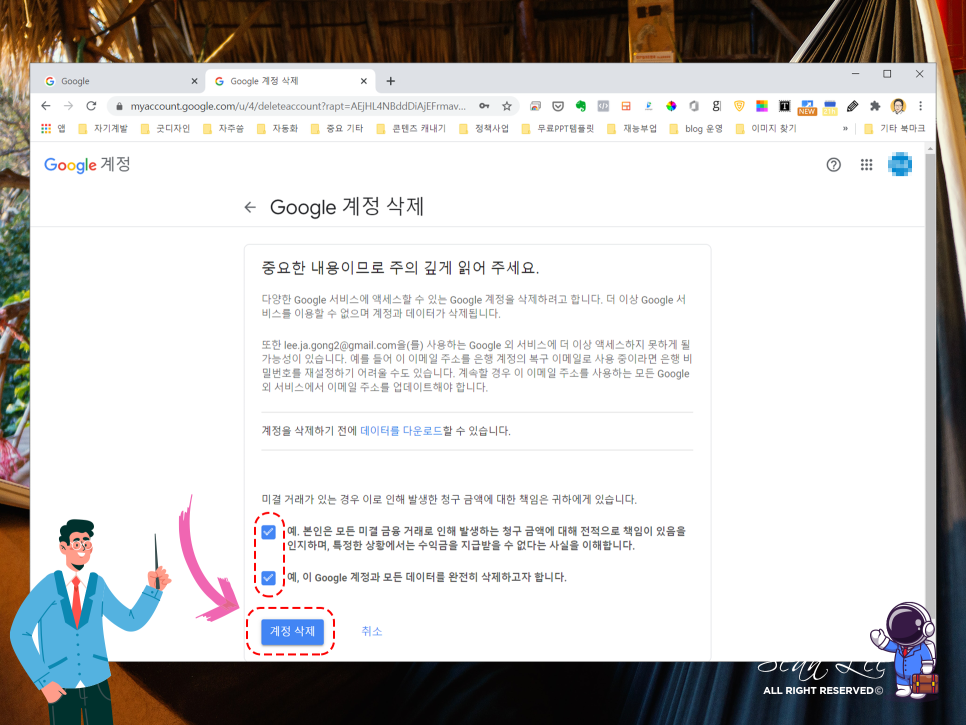
Task: Switch to the Google tab
Action: click(117, 81)
